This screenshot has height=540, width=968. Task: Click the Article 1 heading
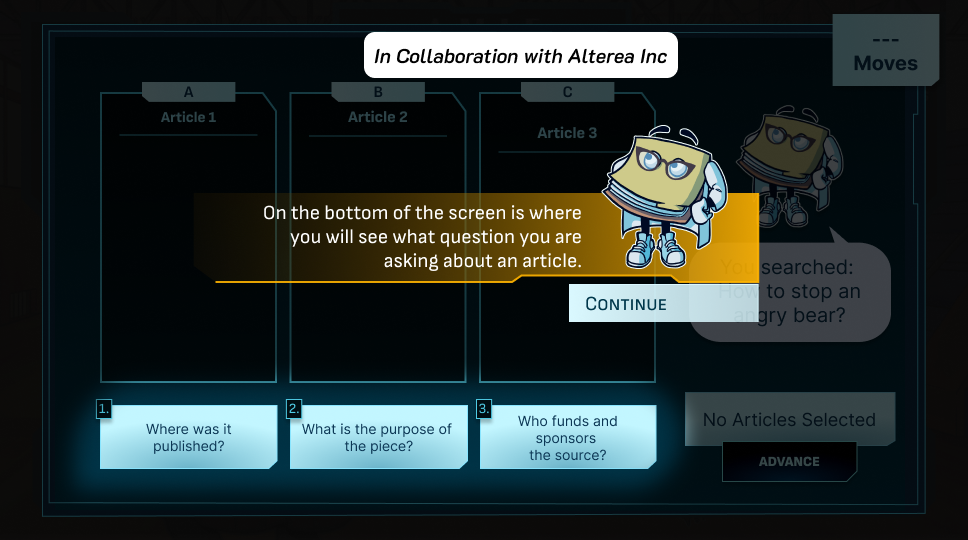pos(188,117)
